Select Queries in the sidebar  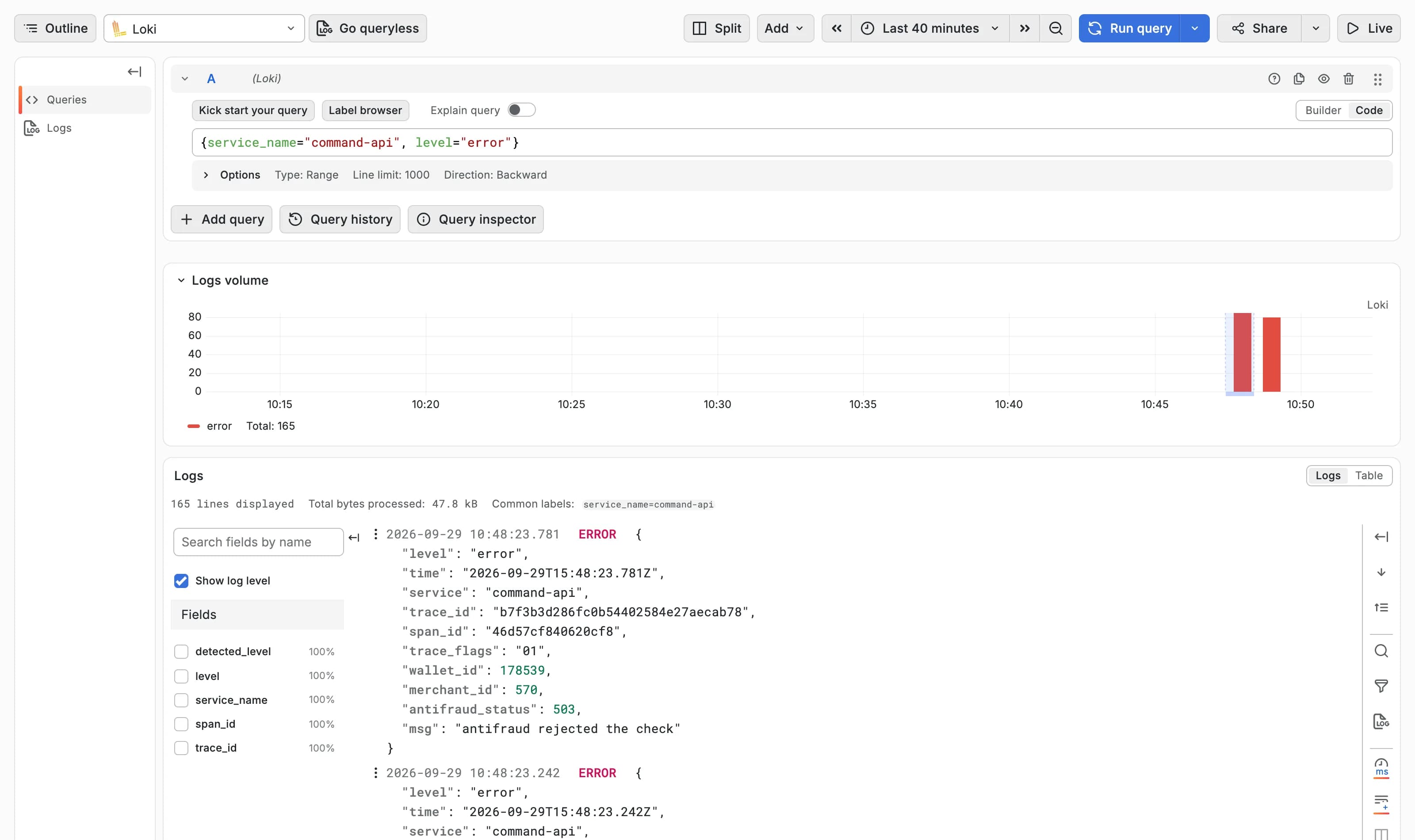pyautogui.click(x=85, y=99)
